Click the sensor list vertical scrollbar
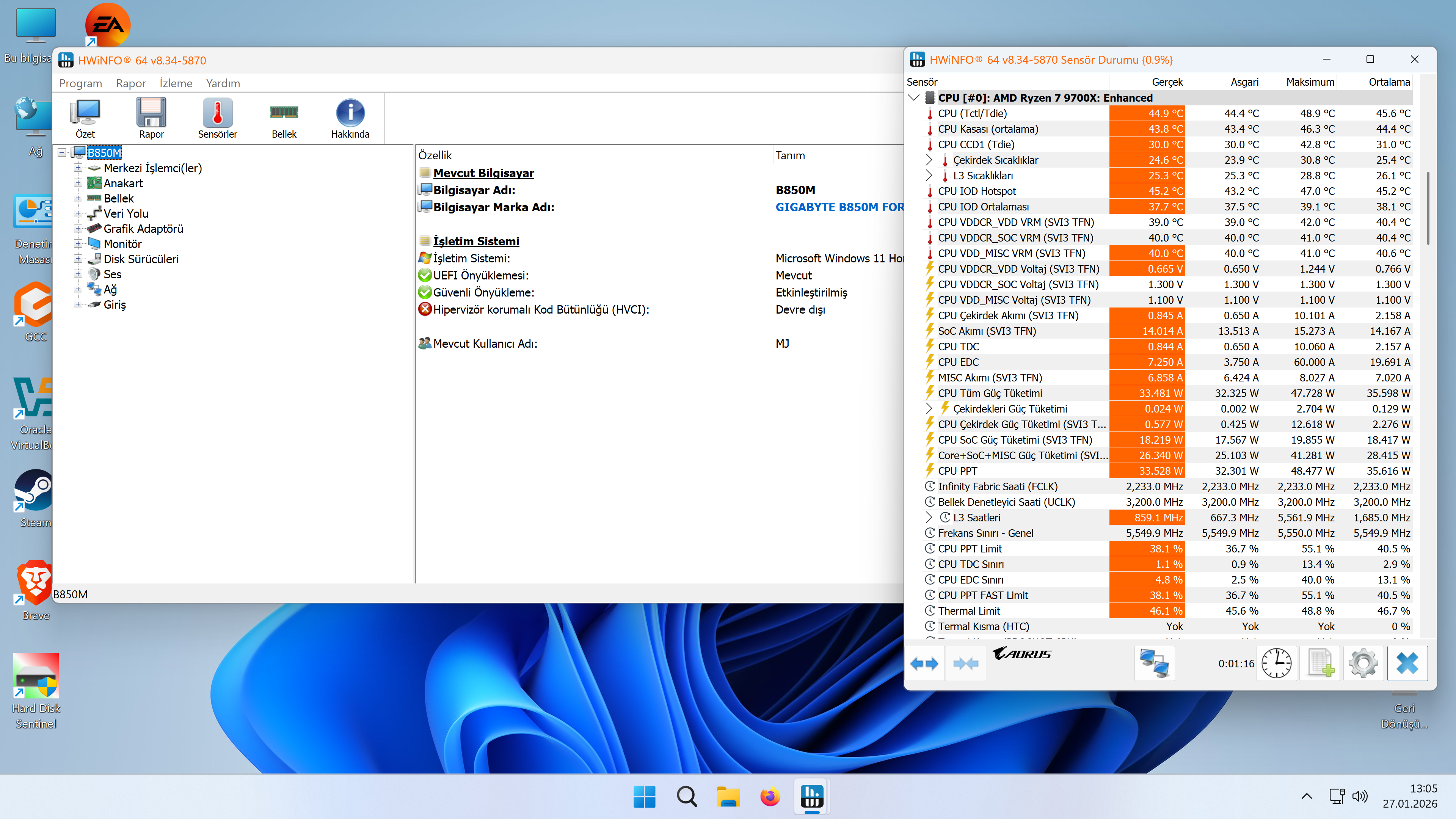 [x=1428, y=208]
